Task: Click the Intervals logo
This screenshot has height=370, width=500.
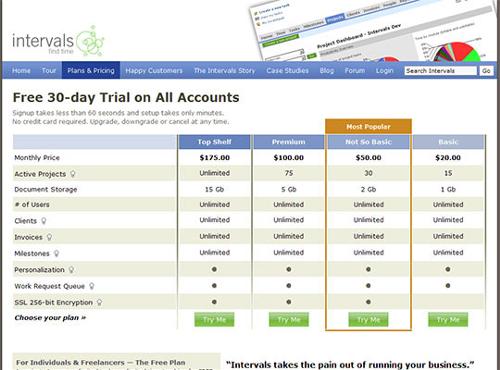Action: 58,41
